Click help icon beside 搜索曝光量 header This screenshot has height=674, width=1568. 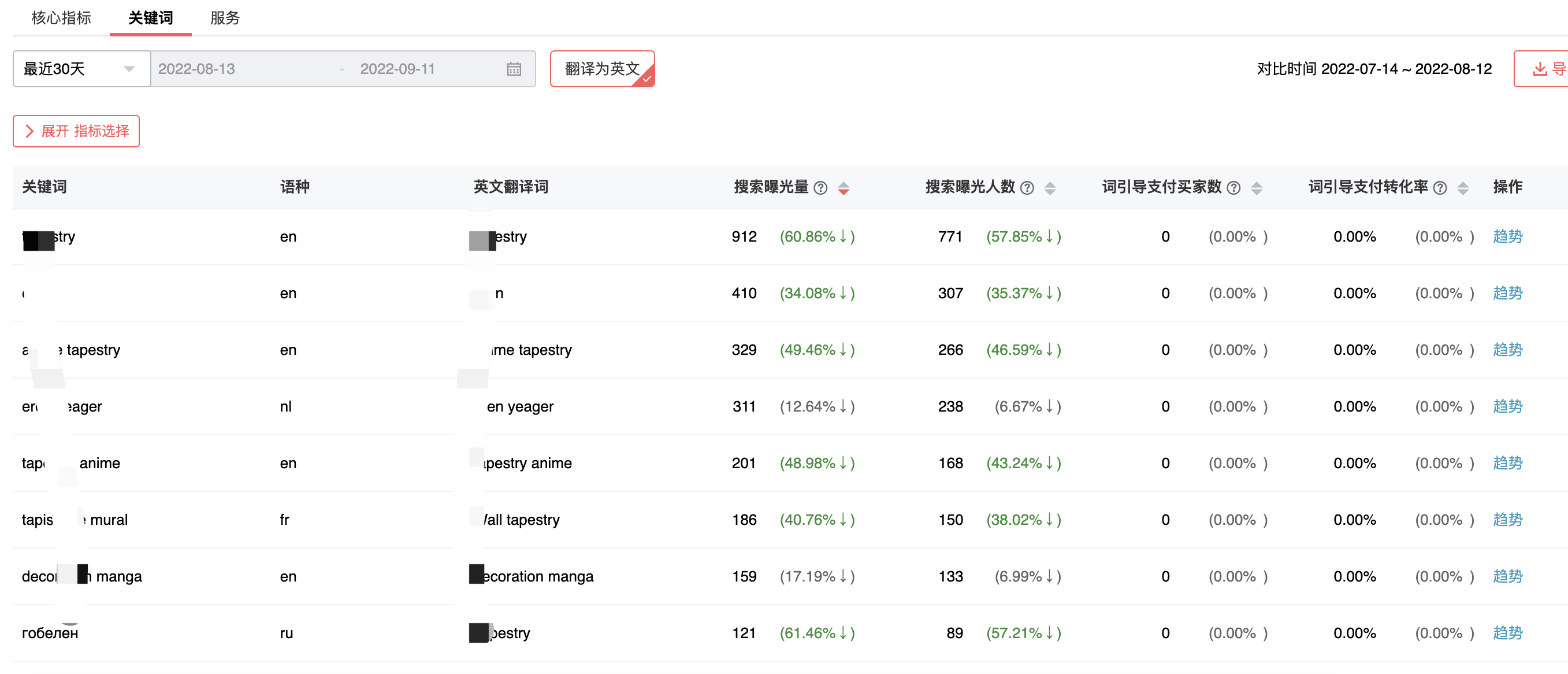click(x=821, y=187)
